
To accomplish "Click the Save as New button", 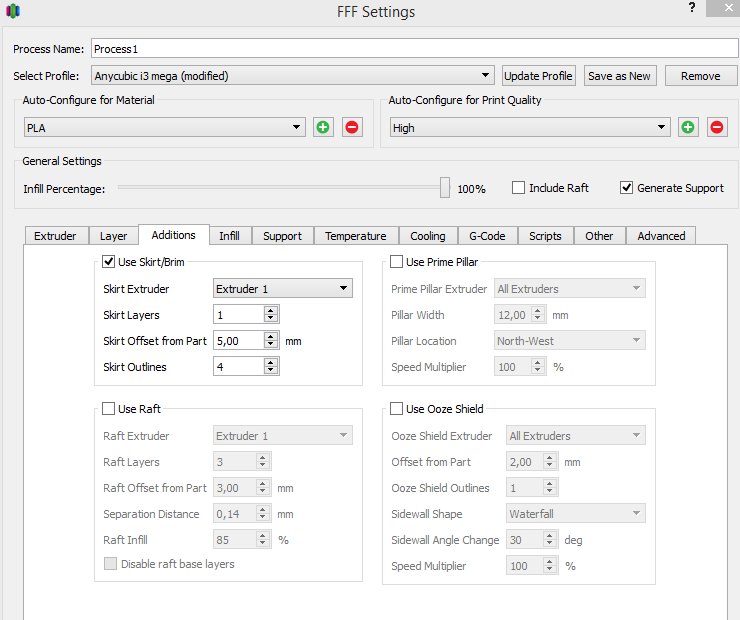I will pyautogui.click(x=619, y=76).
